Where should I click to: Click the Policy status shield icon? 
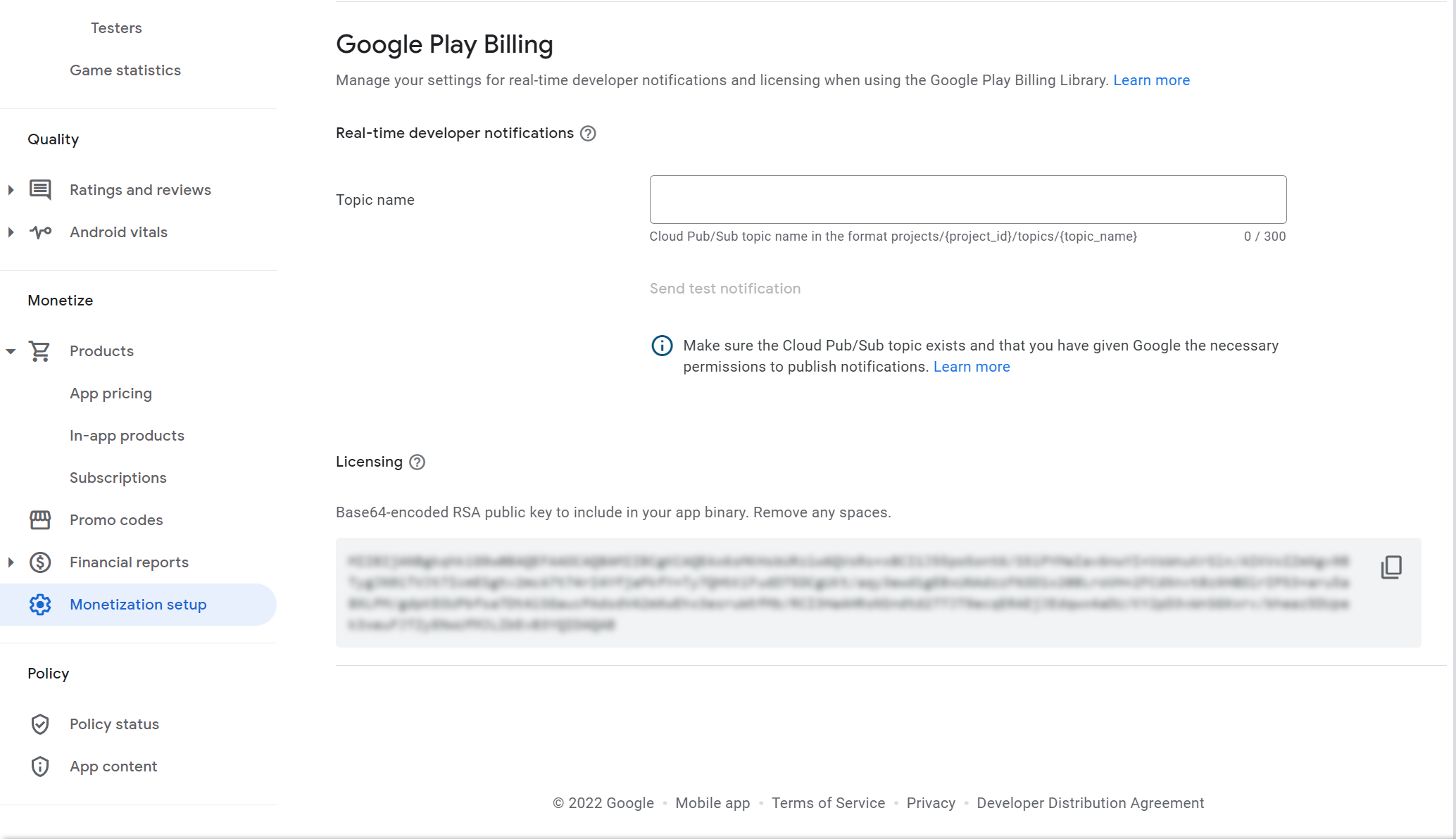(x=40, y=724)
